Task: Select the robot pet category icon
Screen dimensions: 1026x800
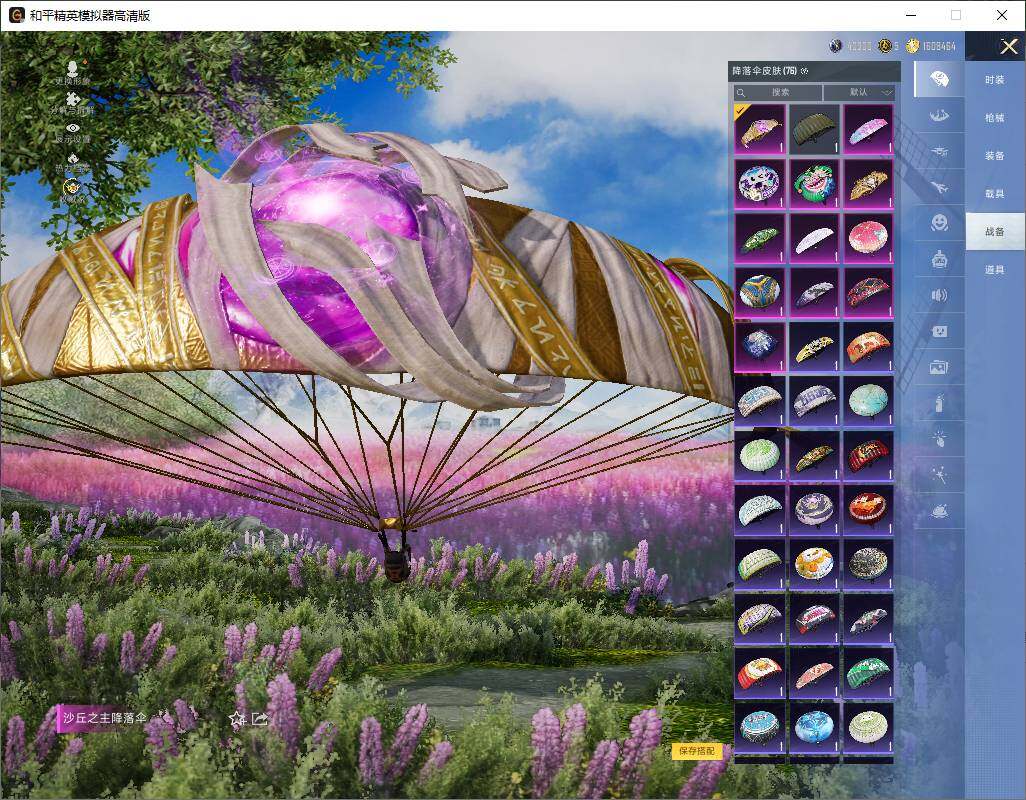Action: tap(939, 260)
